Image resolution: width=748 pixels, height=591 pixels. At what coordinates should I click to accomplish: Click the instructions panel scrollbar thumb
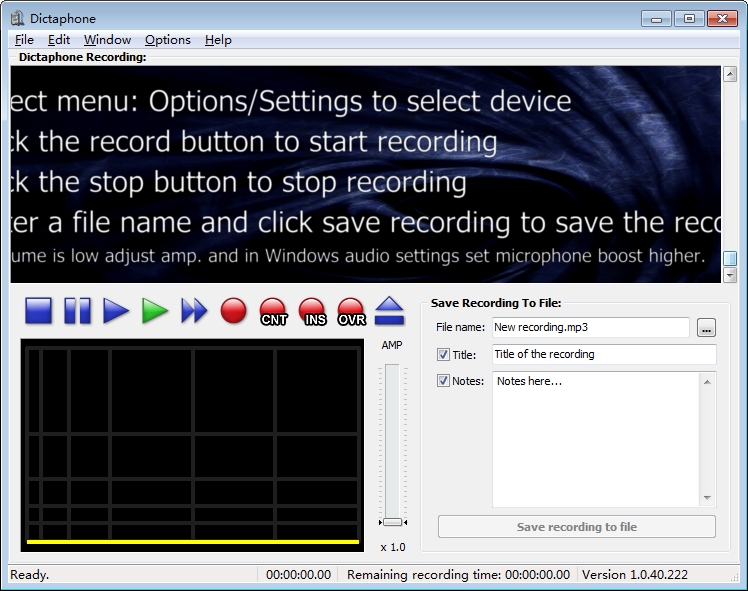point(730,259)
